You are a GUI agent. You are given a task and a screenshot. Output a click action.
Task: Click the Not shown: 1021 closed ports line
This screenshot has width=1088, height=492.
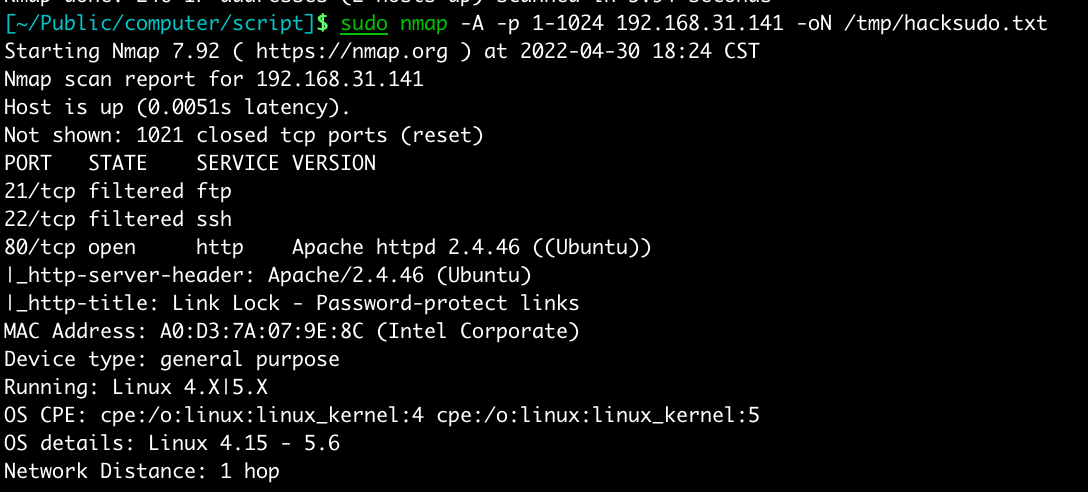244,135
